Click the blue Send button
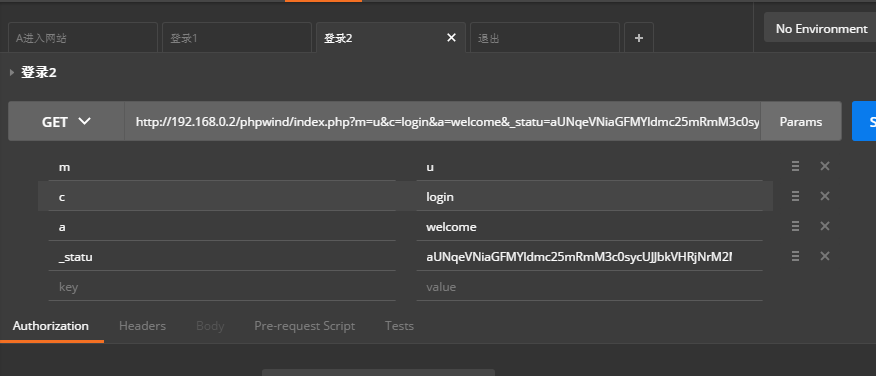The image size is (876, 376). pyautogui.click(x=864, y=121)
